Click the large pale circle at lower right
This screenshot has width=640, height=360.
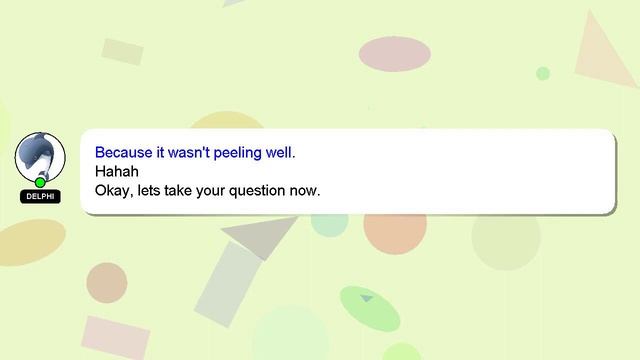click(506, 242)
